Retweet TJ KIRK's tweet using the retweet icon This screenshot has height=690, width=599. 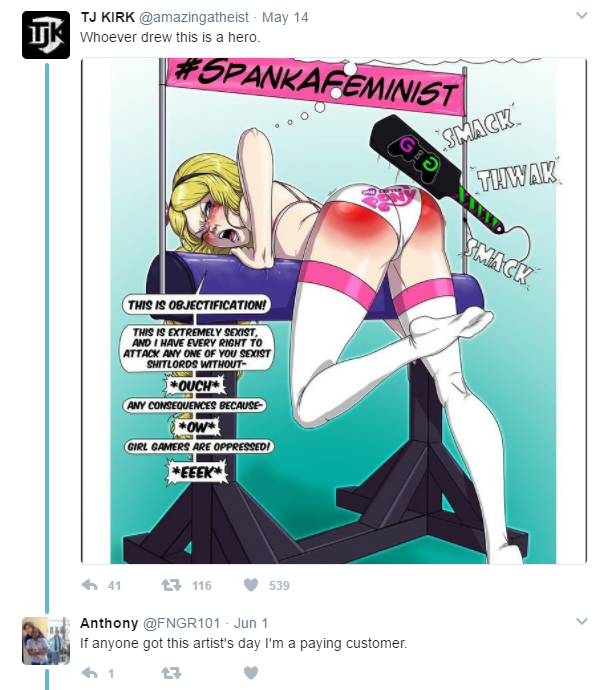171,585
